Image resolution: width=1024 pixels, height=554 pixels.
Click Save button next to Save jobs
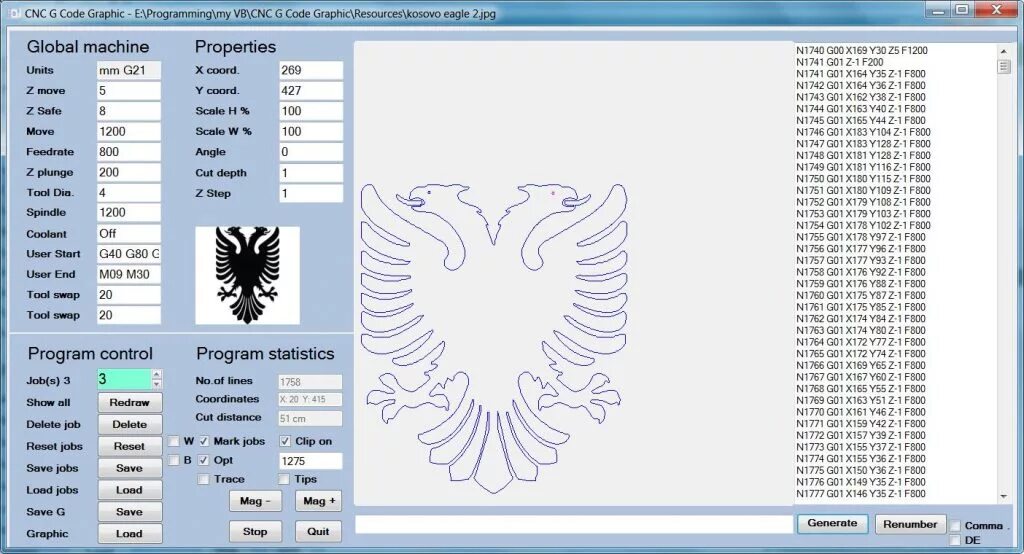pyautogui.click(x=129, y=468)
